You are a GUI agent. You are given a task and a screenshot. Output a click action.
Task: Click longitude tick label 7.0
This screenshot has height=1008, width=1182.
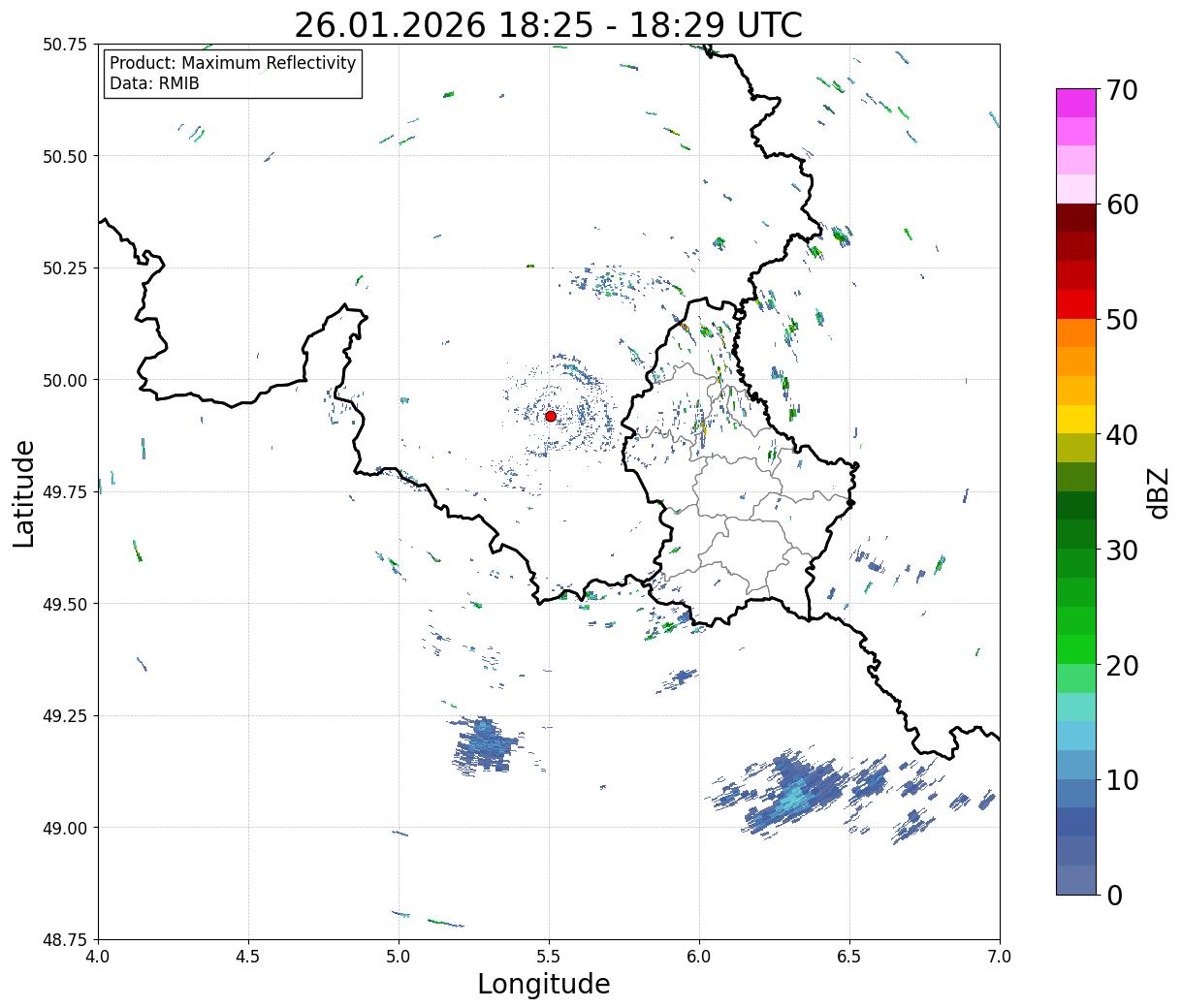(x=1000, y=957)
